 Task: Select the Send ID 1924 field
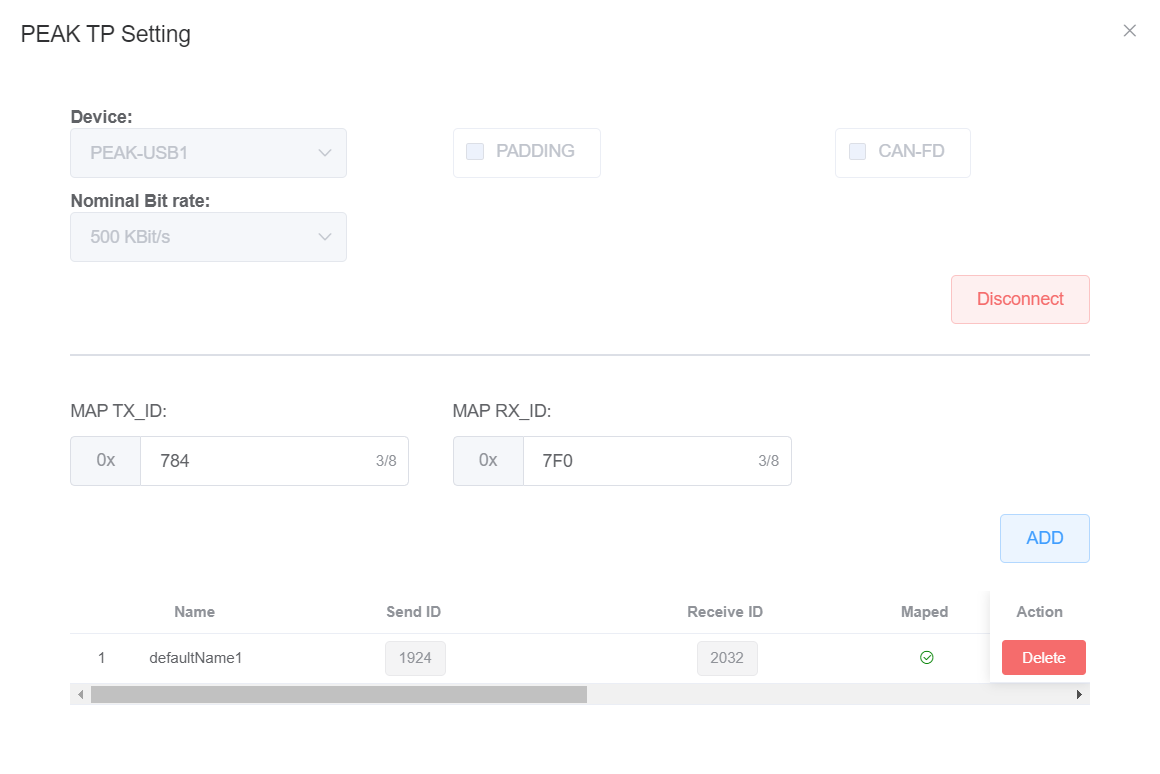click(x=415, y=658)
